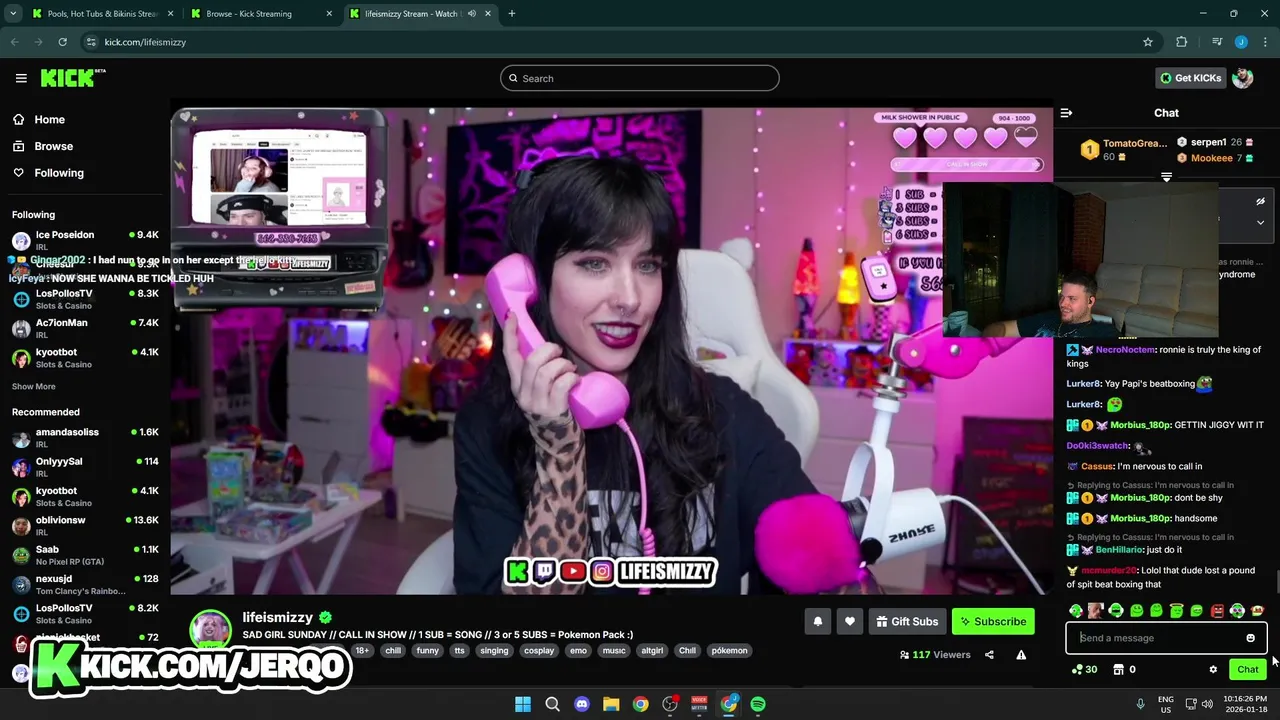The height and width of the screenshot is (720, 1280).
Task: Open chat settings gear icon
Action: tap(1213, 670)
